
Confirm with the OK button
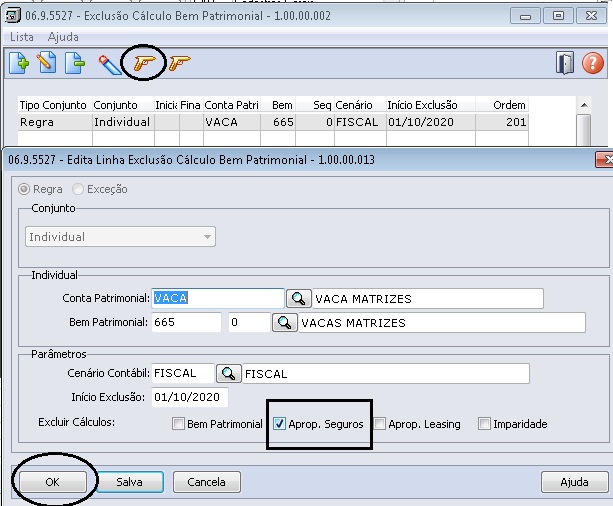pyautogui.click(x=52, y=482)
